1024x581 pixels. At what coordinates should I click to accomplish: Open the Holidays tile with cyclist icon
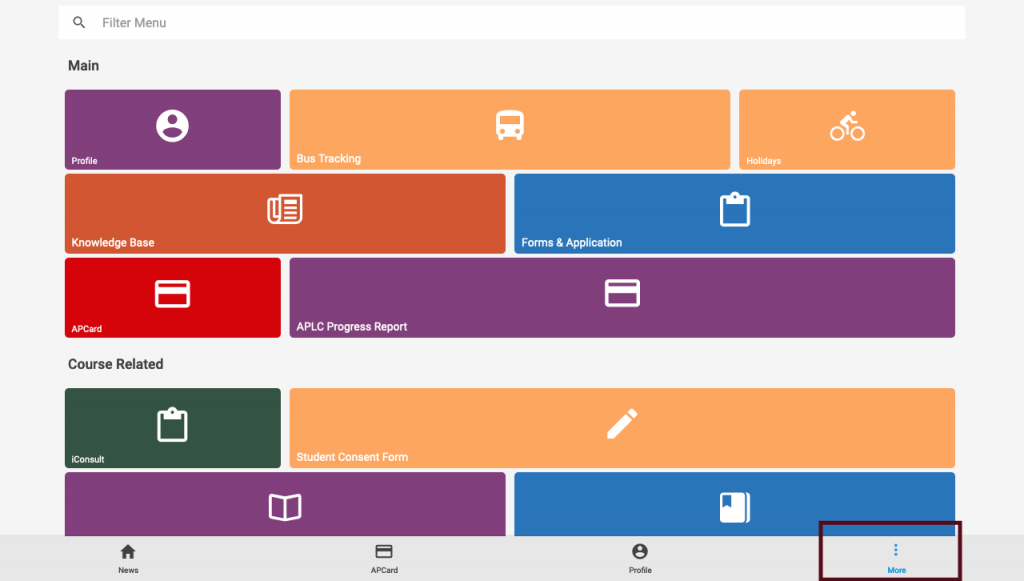846,130
